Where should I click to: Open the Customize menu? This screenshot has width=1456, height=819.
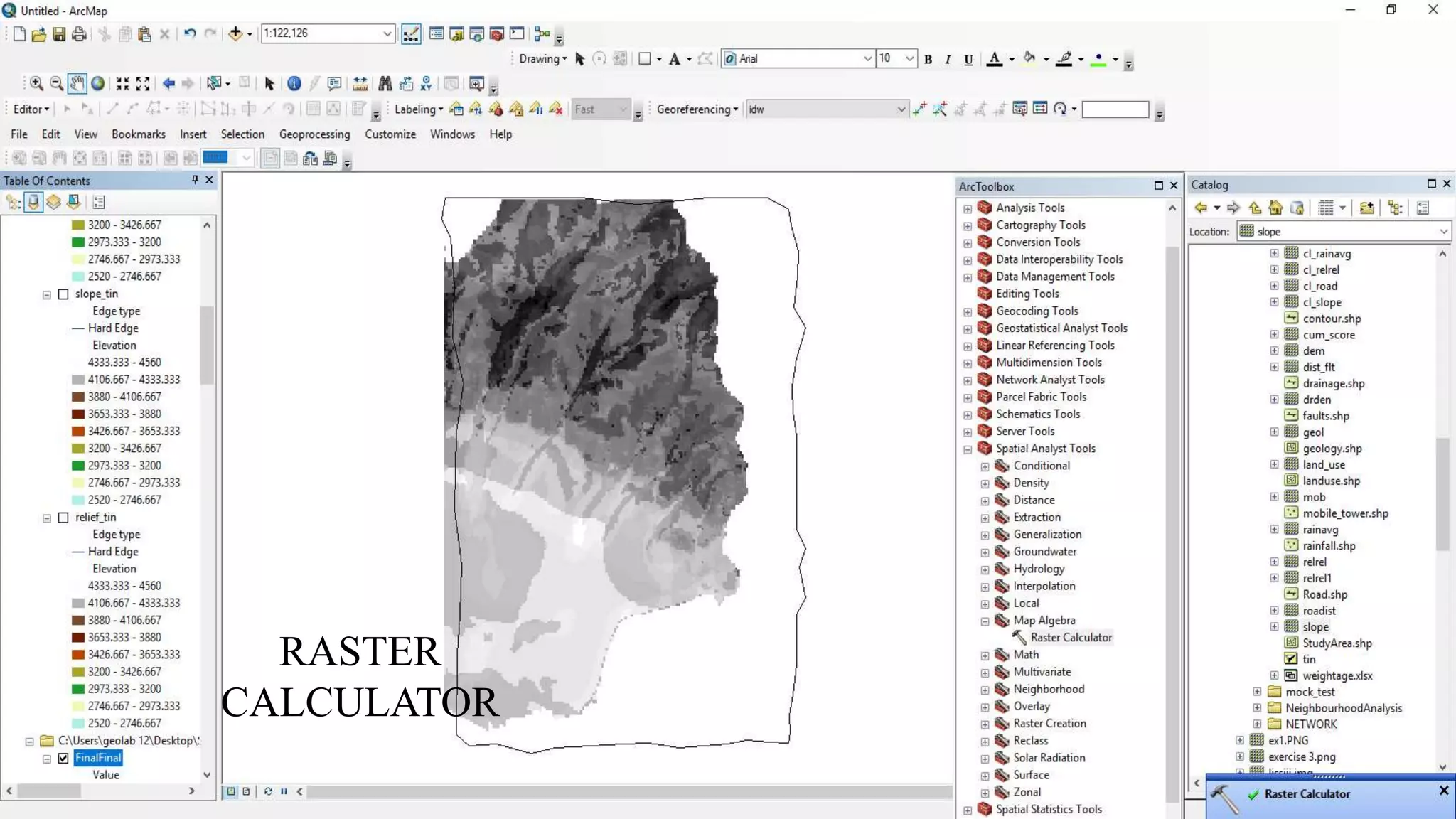390,134
